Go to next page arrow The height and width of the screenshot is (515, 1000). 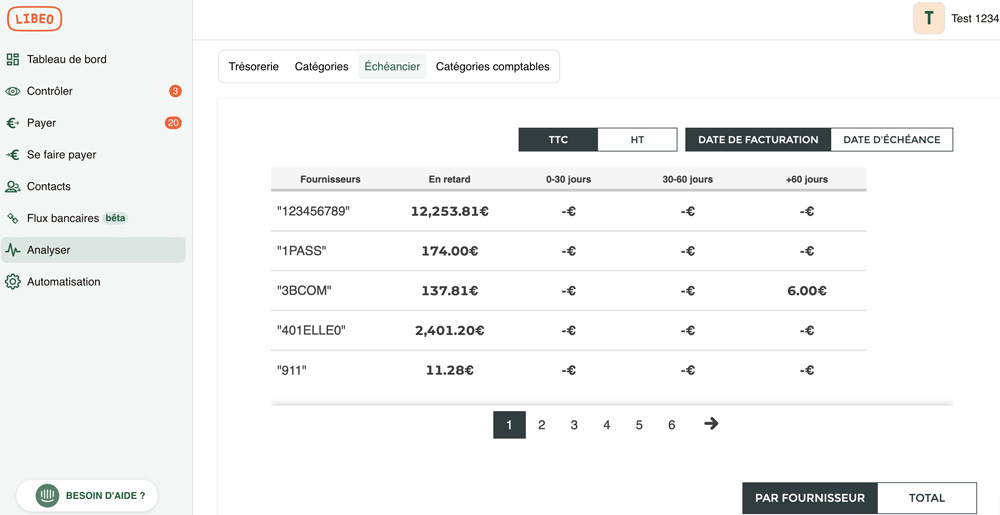[711, 424]
